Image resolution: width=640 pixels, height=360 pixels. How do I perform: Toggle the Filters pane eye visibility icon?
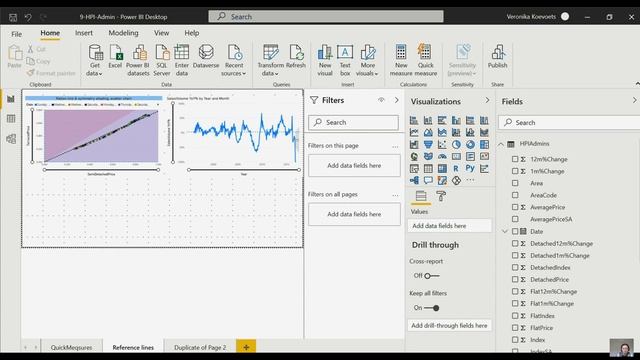381,100
